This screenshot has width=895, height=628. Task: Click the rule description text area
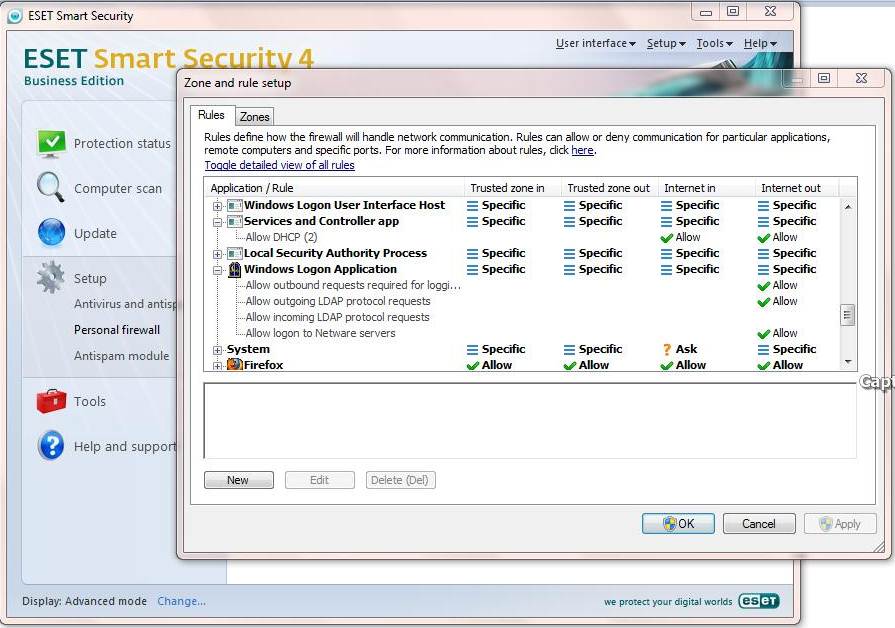click(x=530, y=420)
